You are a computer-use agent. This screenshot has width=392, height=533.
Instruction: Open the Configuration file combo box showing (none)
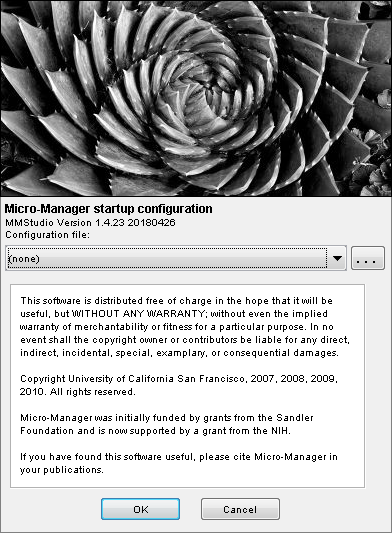tap(176, 258)
